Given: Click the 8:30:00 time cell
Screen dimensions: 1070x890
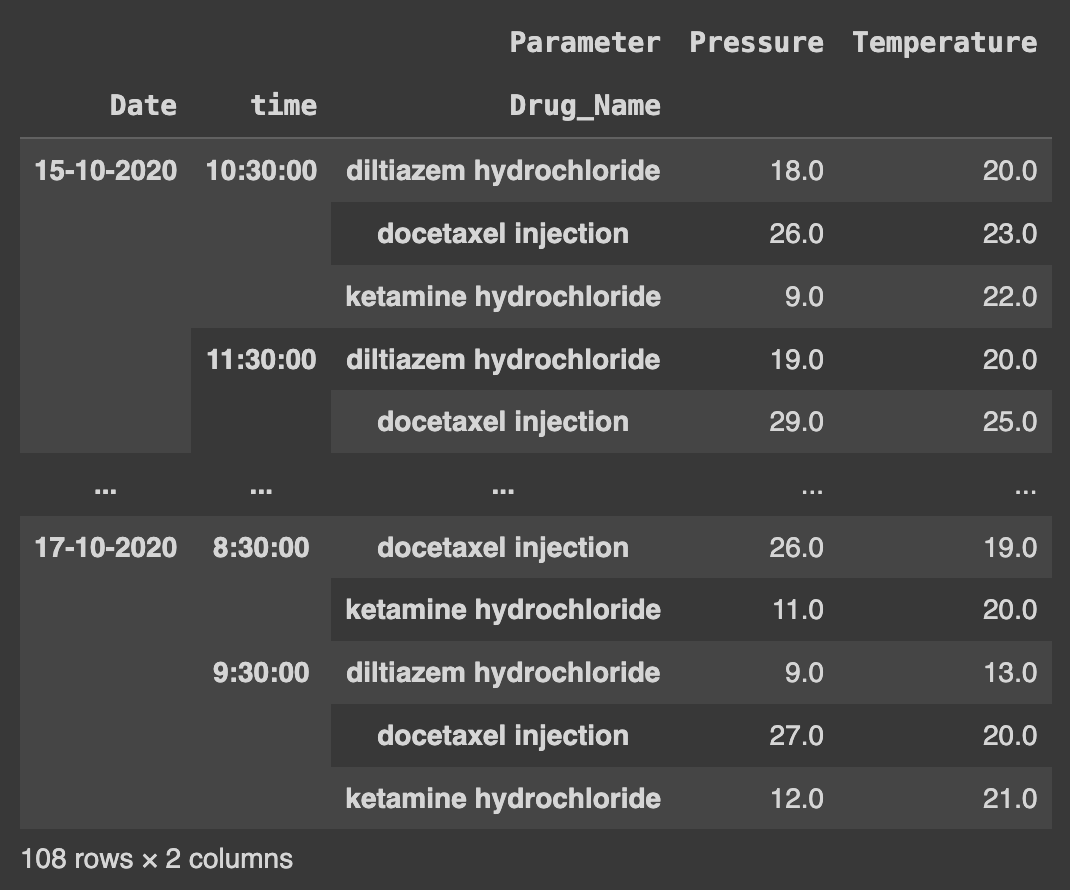Looking at the screenshot, I should pos(261,548).
